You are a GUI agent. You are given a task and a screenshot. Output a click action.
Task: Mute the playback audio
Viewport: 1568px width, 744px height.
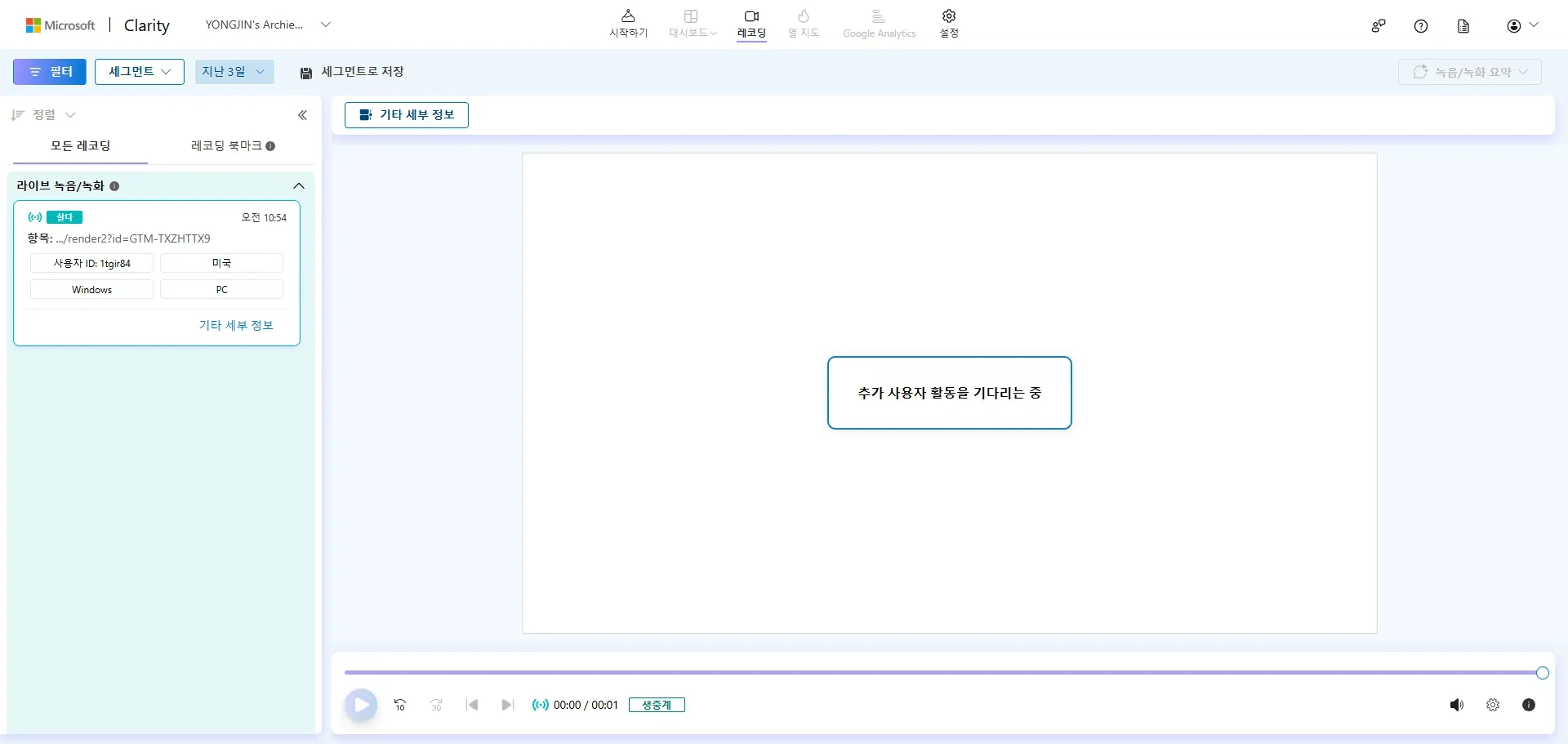(1457, 705)
